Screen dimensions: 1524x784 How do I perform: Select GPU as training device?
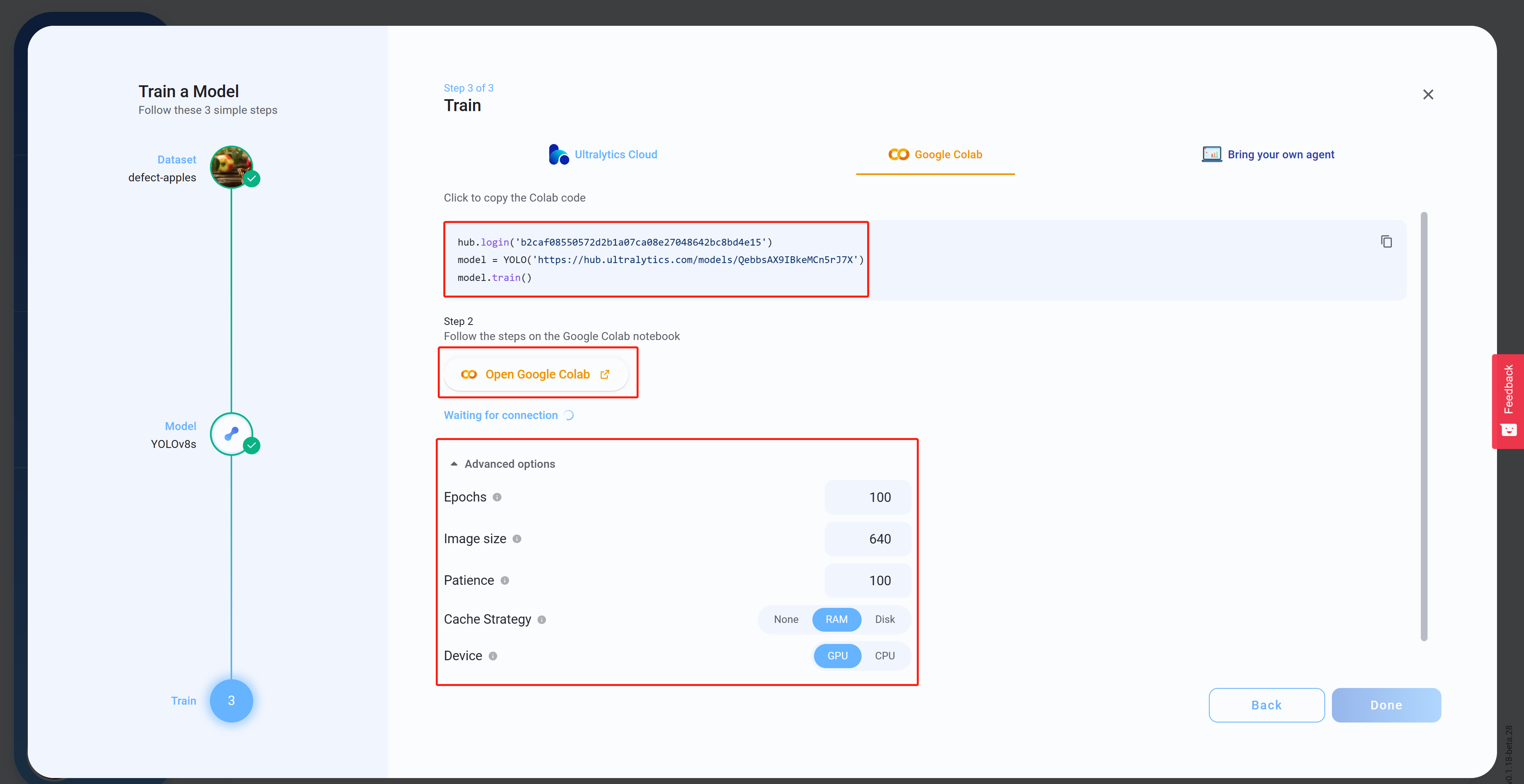[837, 656]
